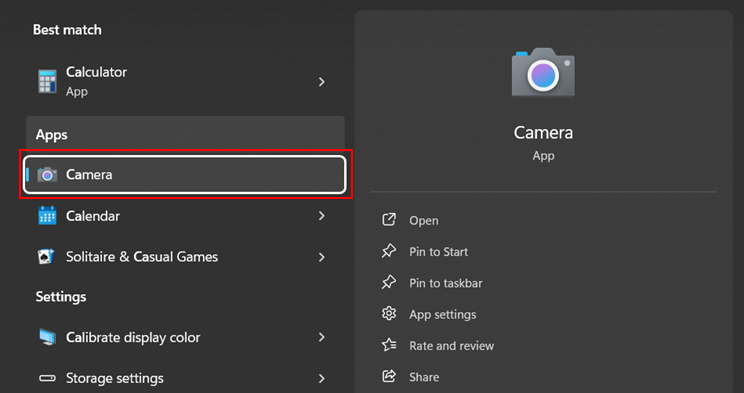Click the Calculator app icon

47,81
